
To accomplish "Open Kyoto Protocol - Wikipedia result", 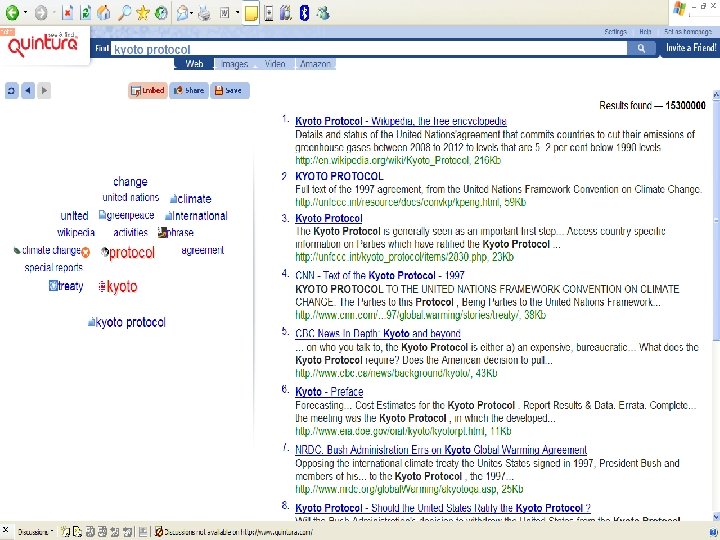I will [401, 121].
